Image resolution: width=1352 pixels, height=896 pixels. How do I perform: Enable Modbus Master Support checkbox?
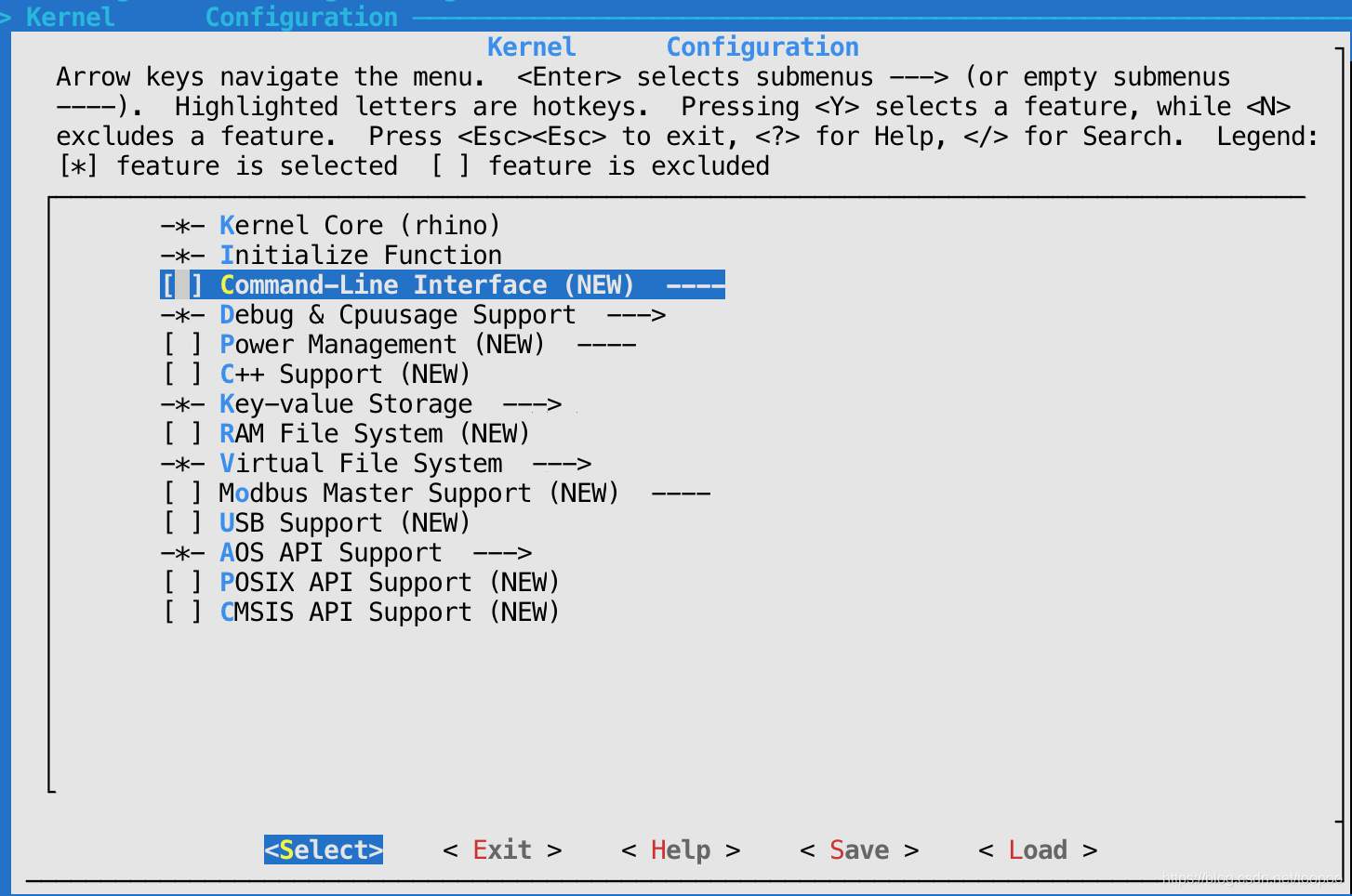click(182, 494)
